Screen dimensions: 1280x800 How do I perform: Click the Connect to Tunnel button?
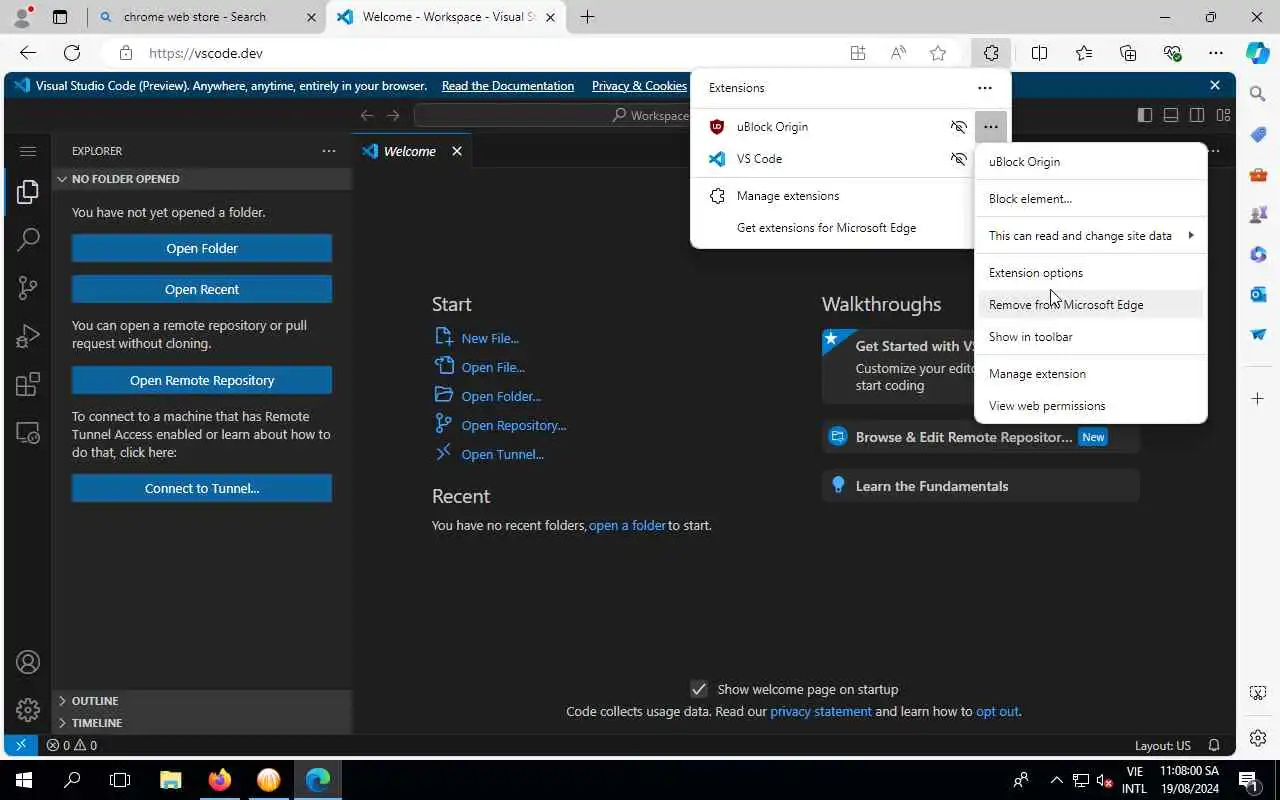(x=202, y=488)
